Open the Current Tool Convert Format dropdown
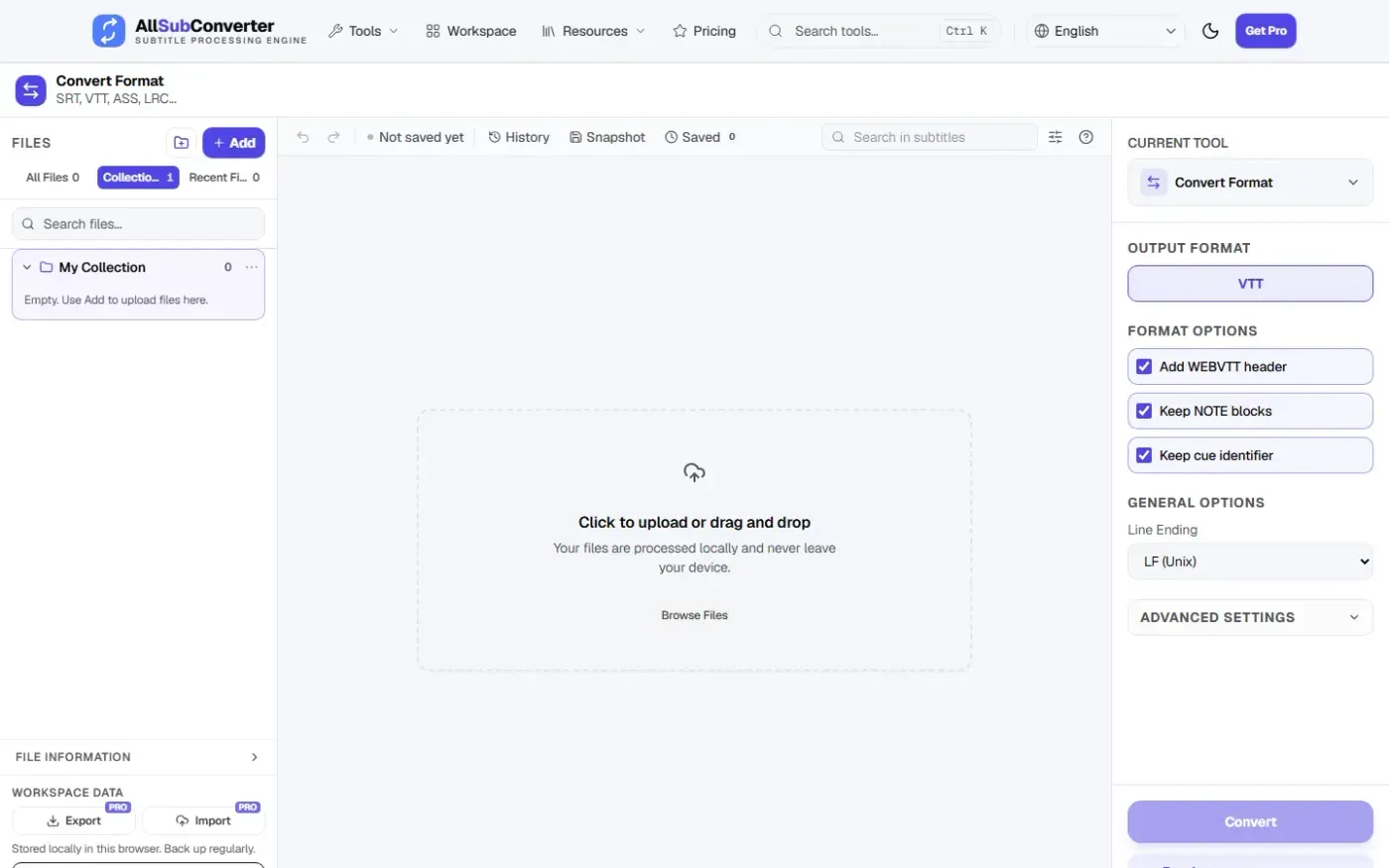The width and height of the screenshot is (1389, 868). 1250,183
